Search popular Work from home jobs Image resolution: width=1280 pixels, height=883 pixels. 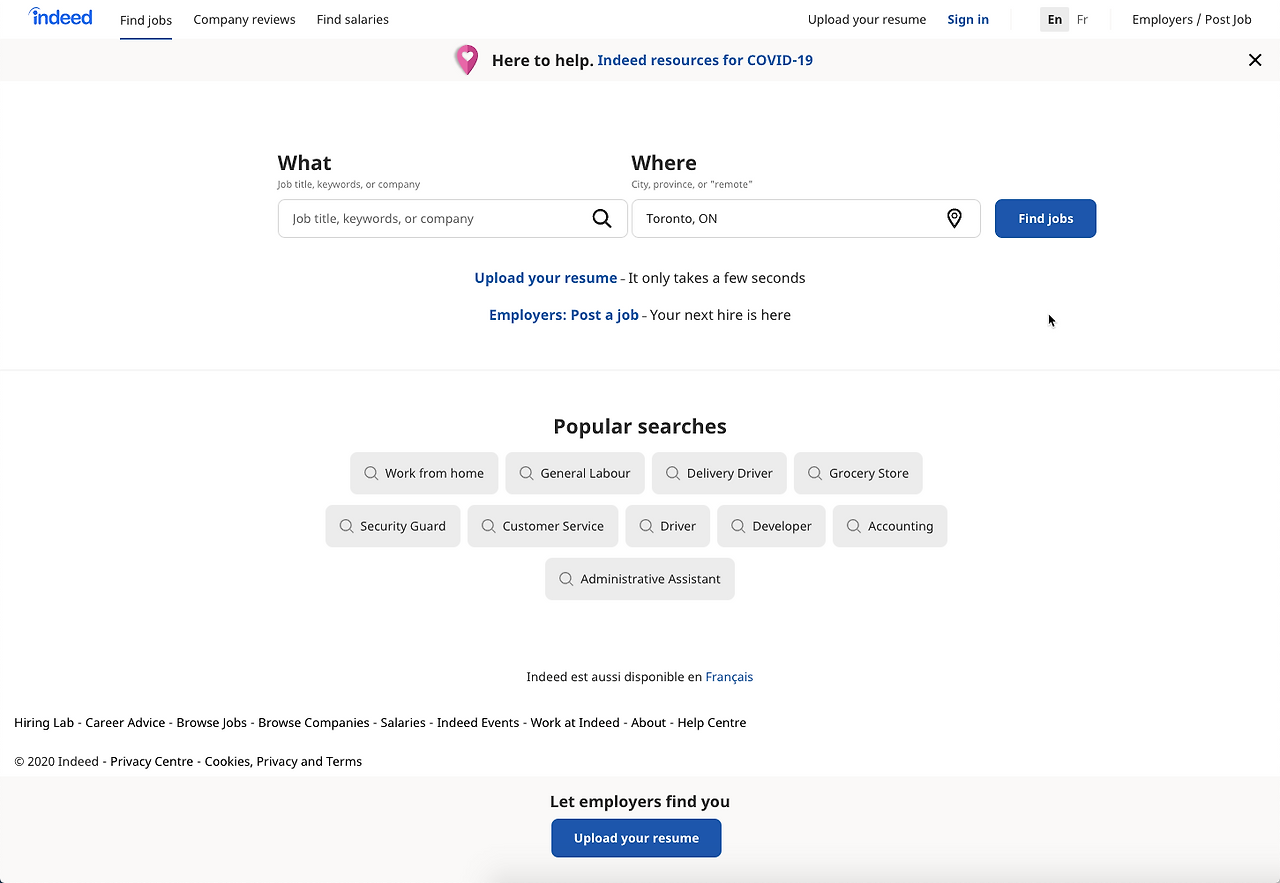coord(424,473)
